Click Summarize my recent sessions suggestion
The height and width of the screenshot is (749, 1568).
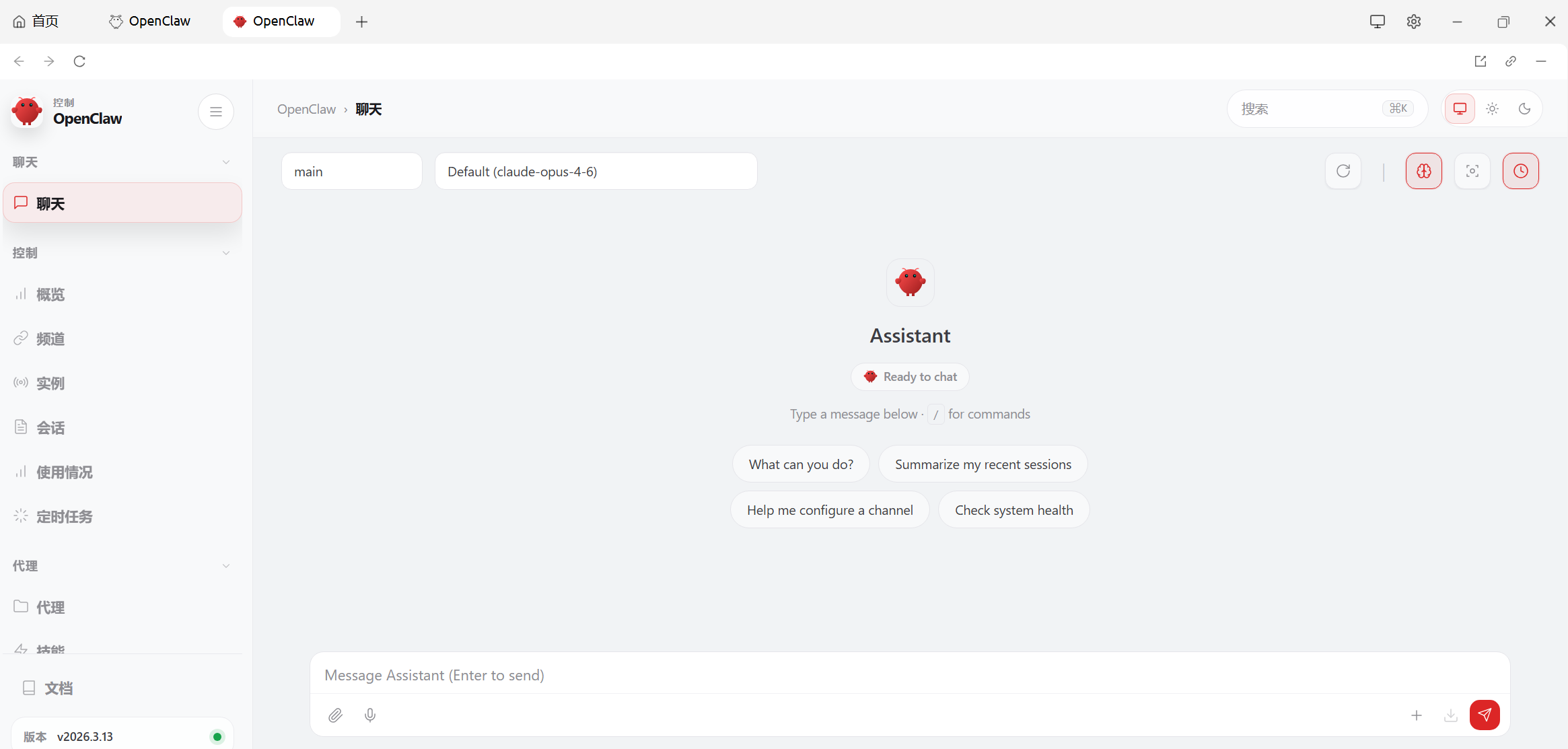click(x=983, y=464)
